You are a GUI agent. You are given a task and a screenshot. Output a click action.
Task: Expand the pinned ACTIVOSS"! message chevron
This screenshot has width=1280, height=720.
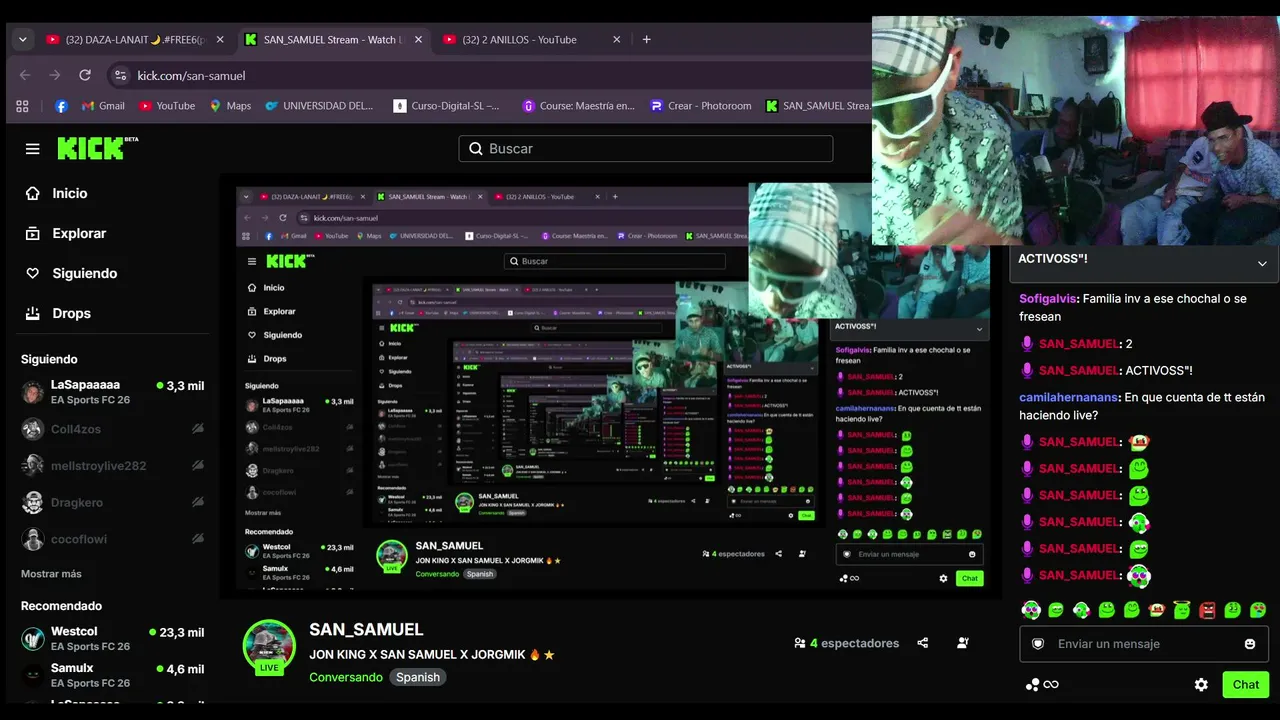tap(1262, 264)
